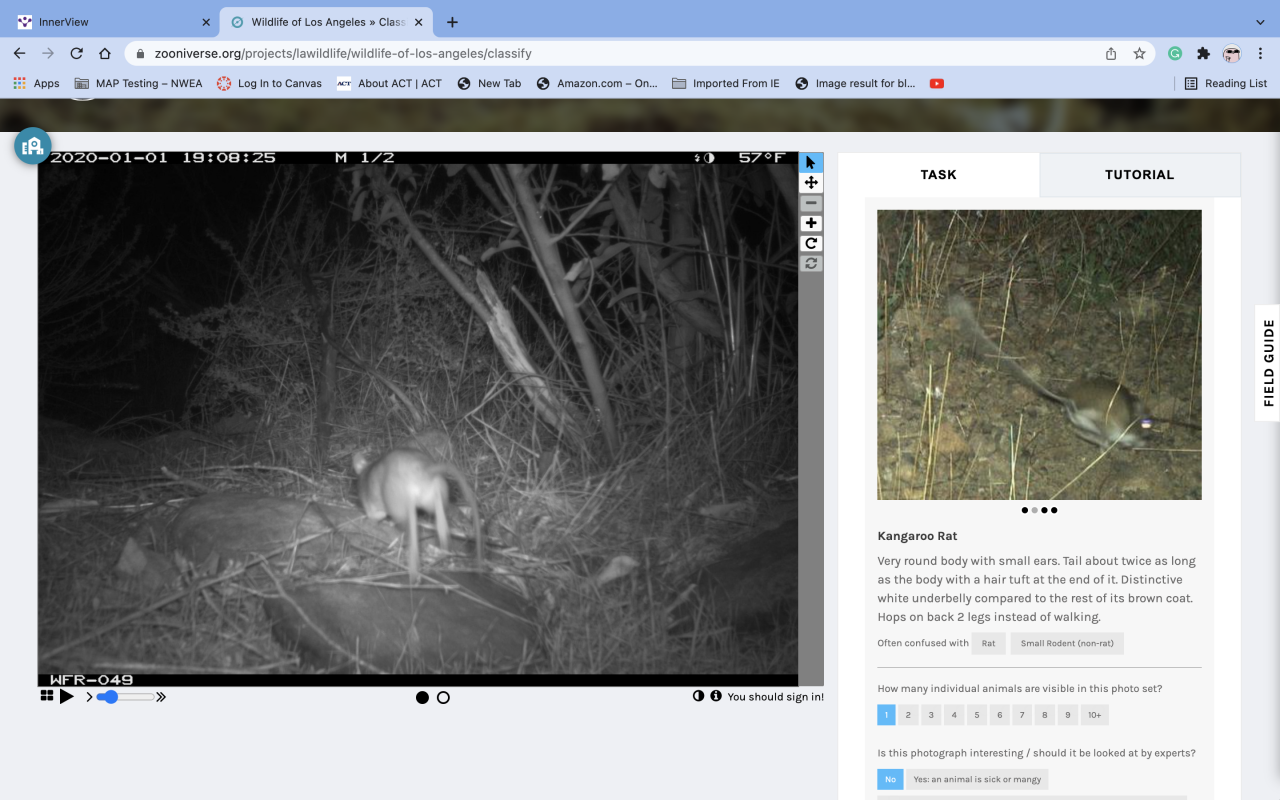Open the Log In to Canvas bookmark
The height and width of the screenshot is (800, 1280).
(x=269, y=83)
